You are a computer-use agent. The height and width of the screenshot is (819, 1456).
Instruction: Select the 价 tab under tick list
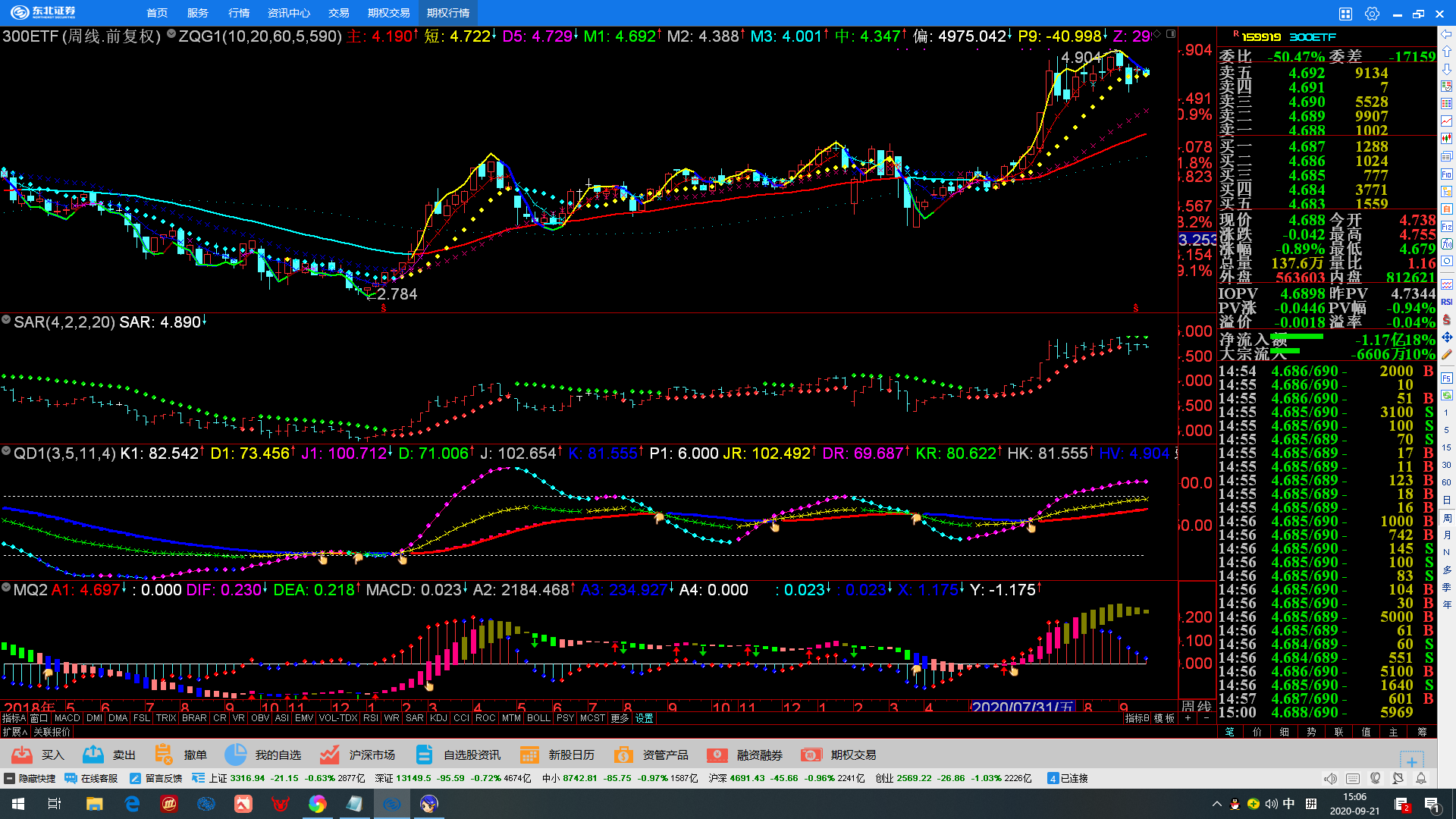pyautogui.click(x=1257, y=732)
